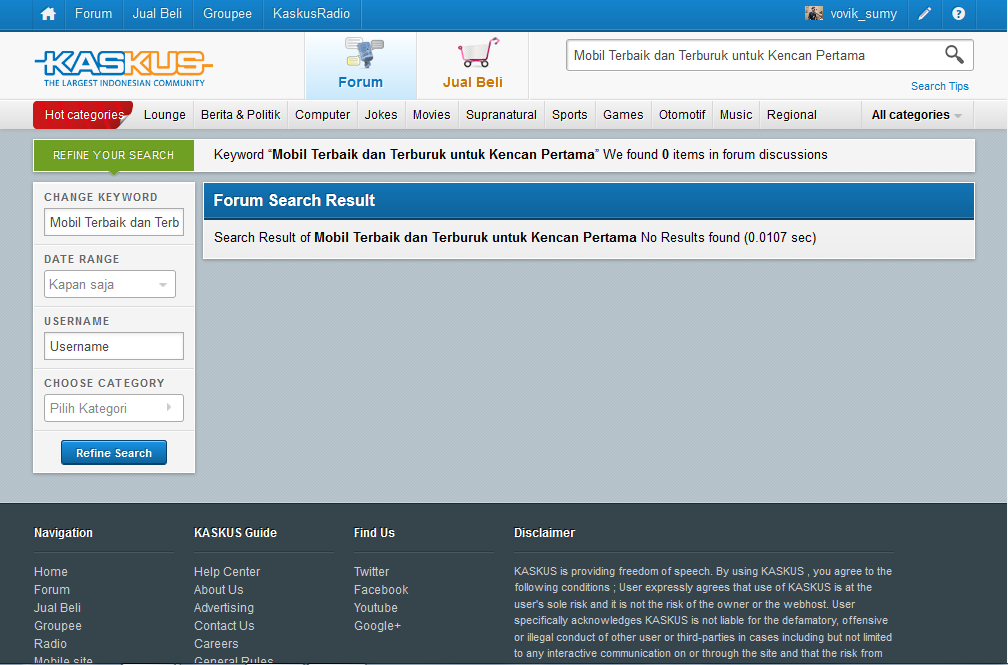The image size is (1008, 665).
Task: Open Jual Beli in the top bar
Action: [x=157, y=14]
